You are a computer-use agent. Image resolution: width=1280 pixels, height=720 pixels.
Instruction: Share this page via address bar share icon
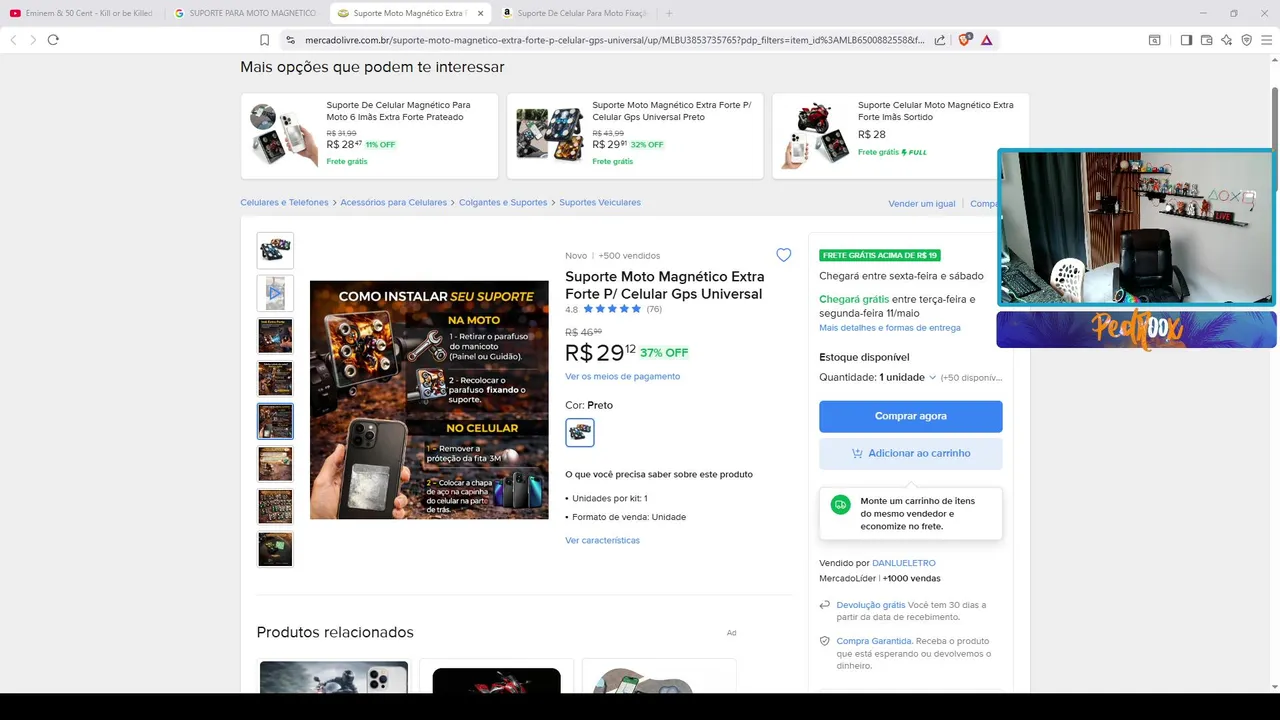point(940,40)
